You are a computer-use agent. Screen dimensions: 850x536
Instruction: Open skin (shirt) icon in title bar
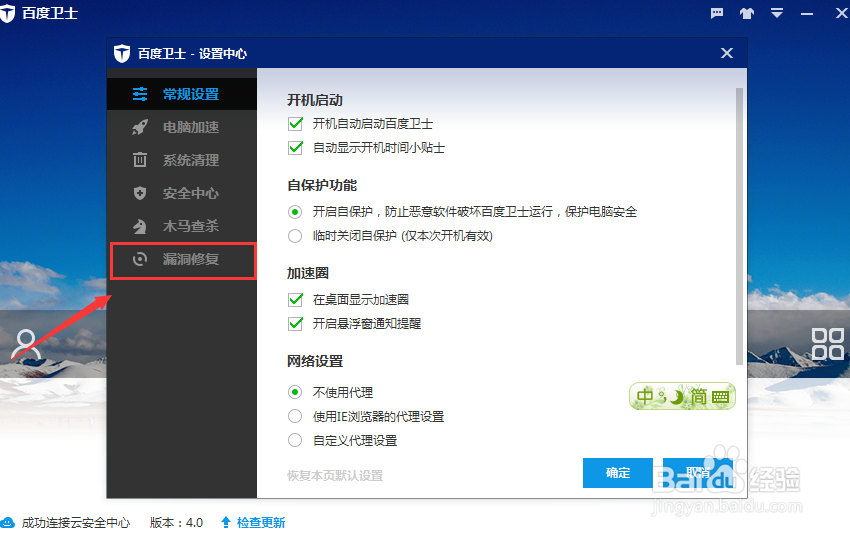(747, 13)
